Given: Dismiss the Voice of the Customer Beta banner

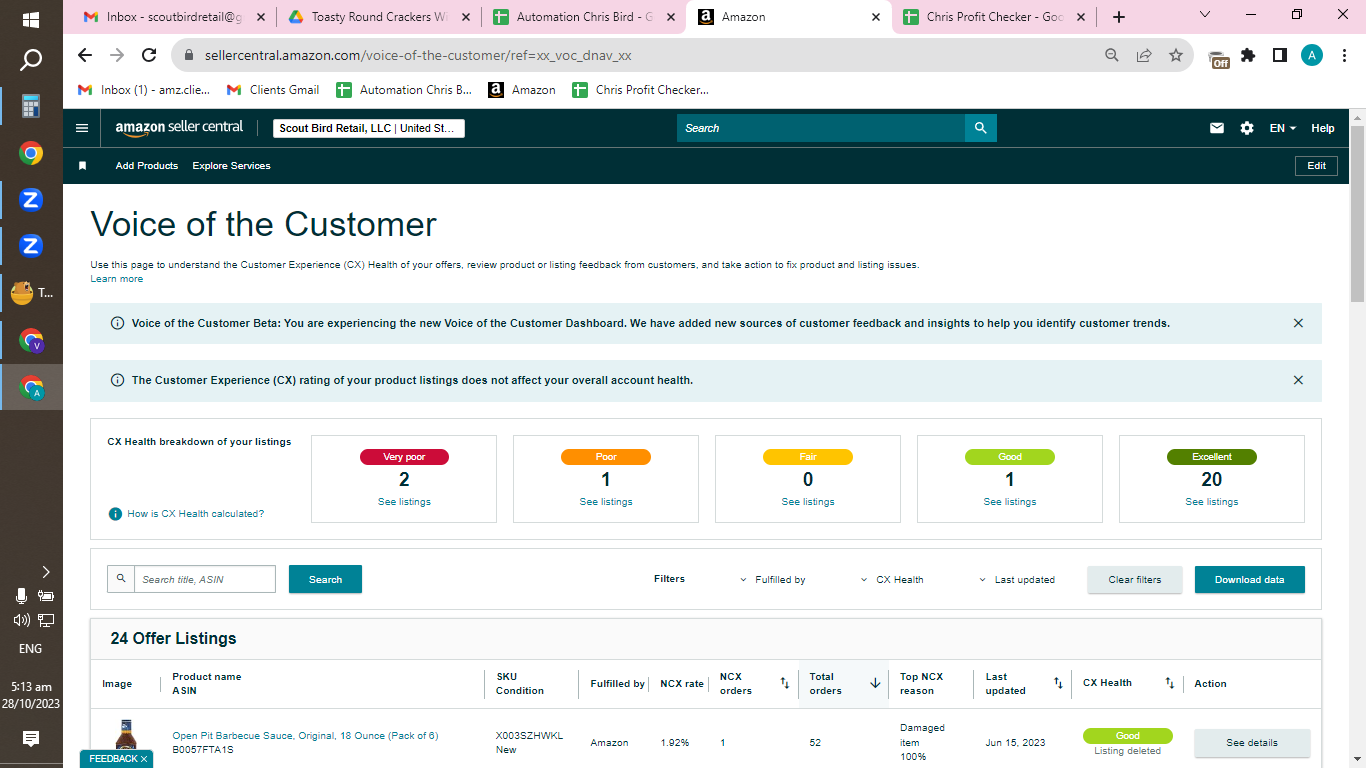Looking at the screenshot, I should tap(1298, 323).
